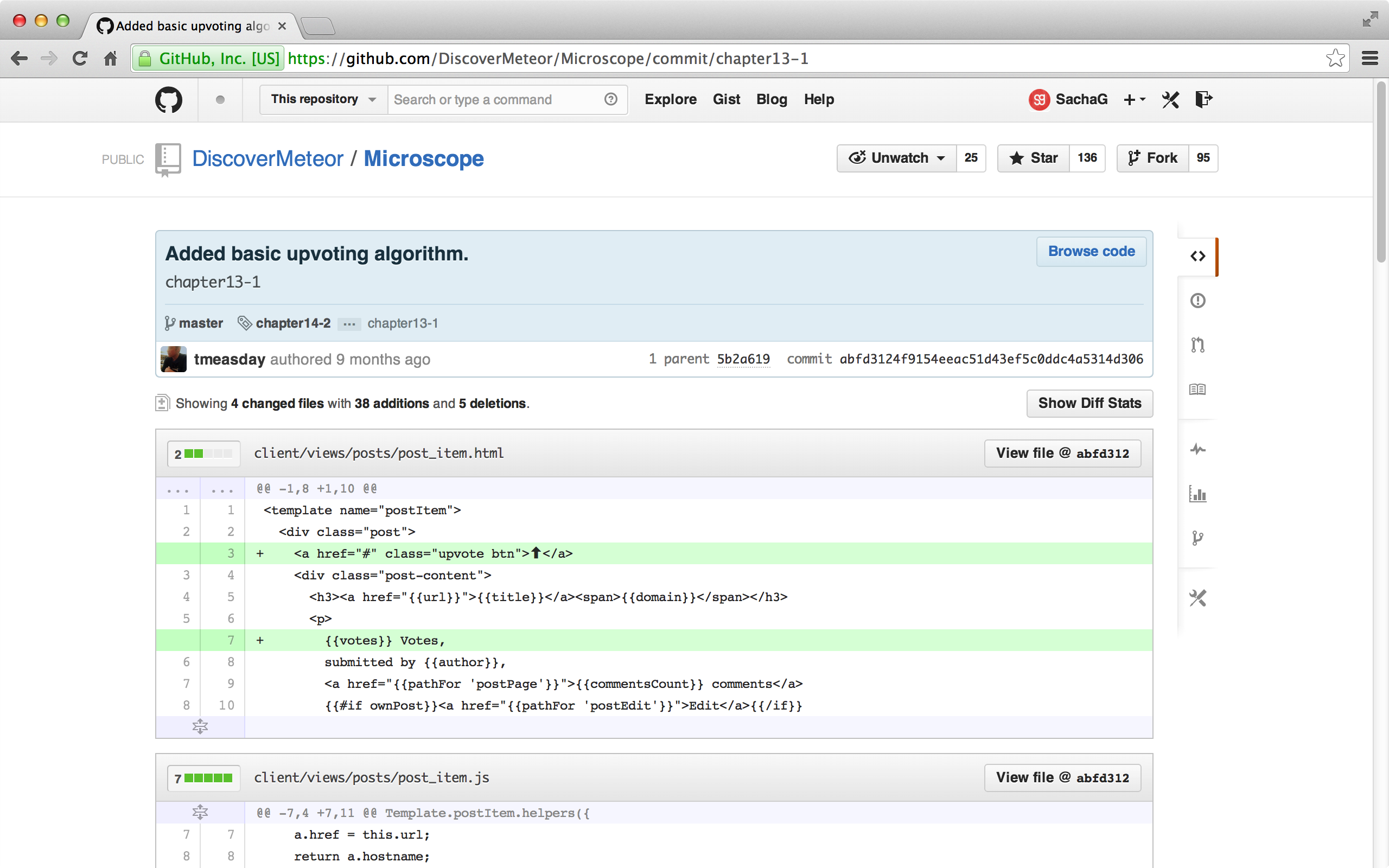
Task: Click the code view icon in right sidebar
Action: tap(1197, 256)
